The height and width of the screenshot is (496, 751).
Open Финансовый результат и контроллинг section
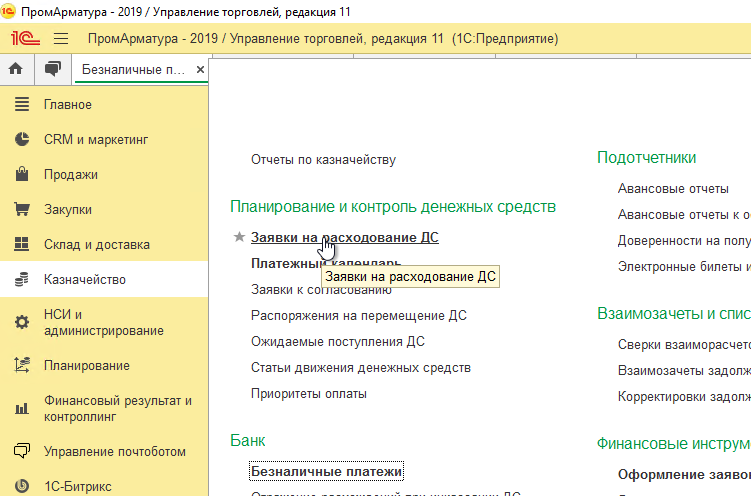(118, 408)
